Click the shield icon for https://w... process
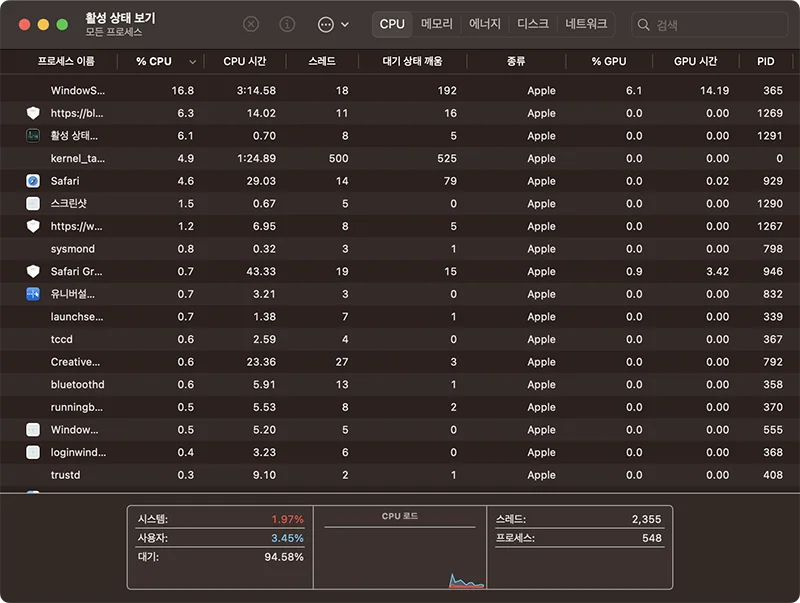This screenshot has width=800, height=603. click(x=33, y=226)
